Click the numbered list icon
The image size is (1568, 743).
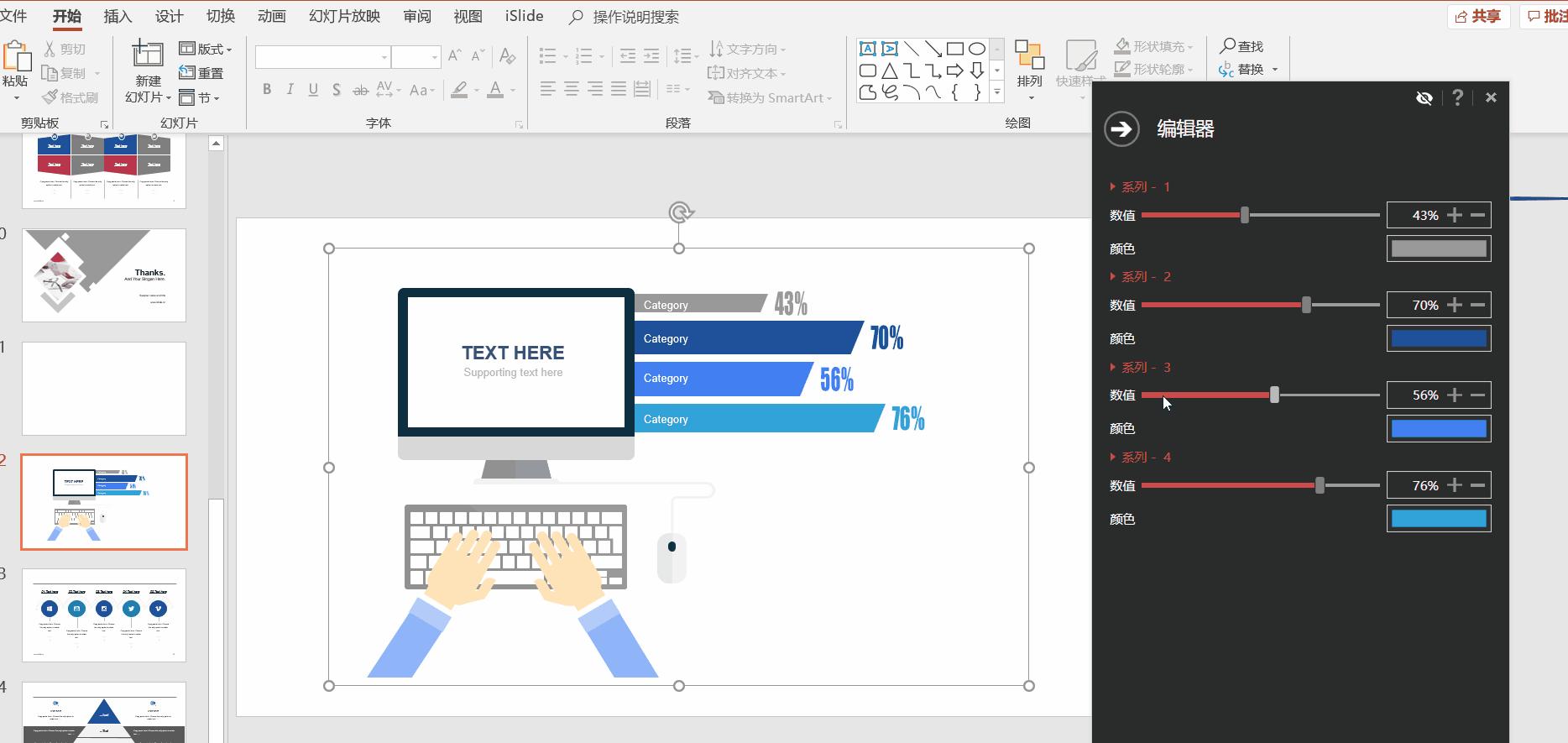tap(584, 56)
